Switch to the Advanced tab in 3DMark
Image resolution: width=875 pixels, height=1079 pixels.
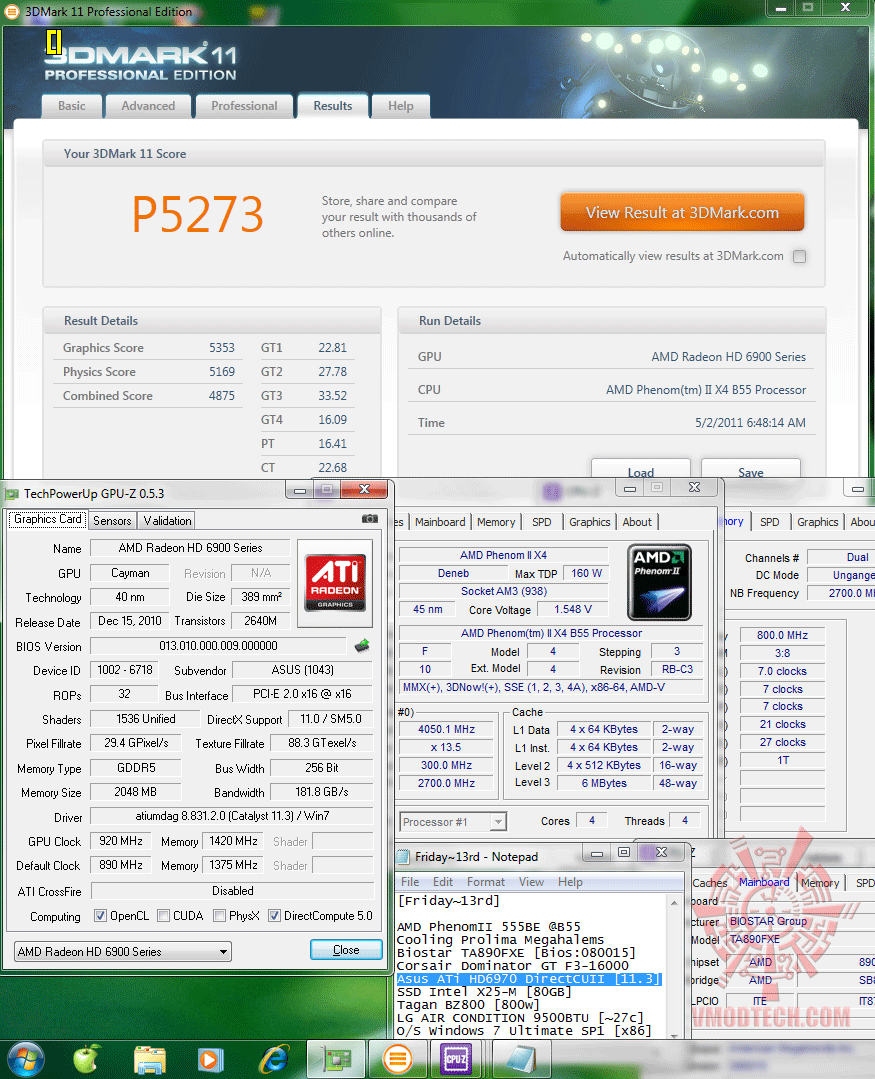pyautogui.click(x=148, y=106)
